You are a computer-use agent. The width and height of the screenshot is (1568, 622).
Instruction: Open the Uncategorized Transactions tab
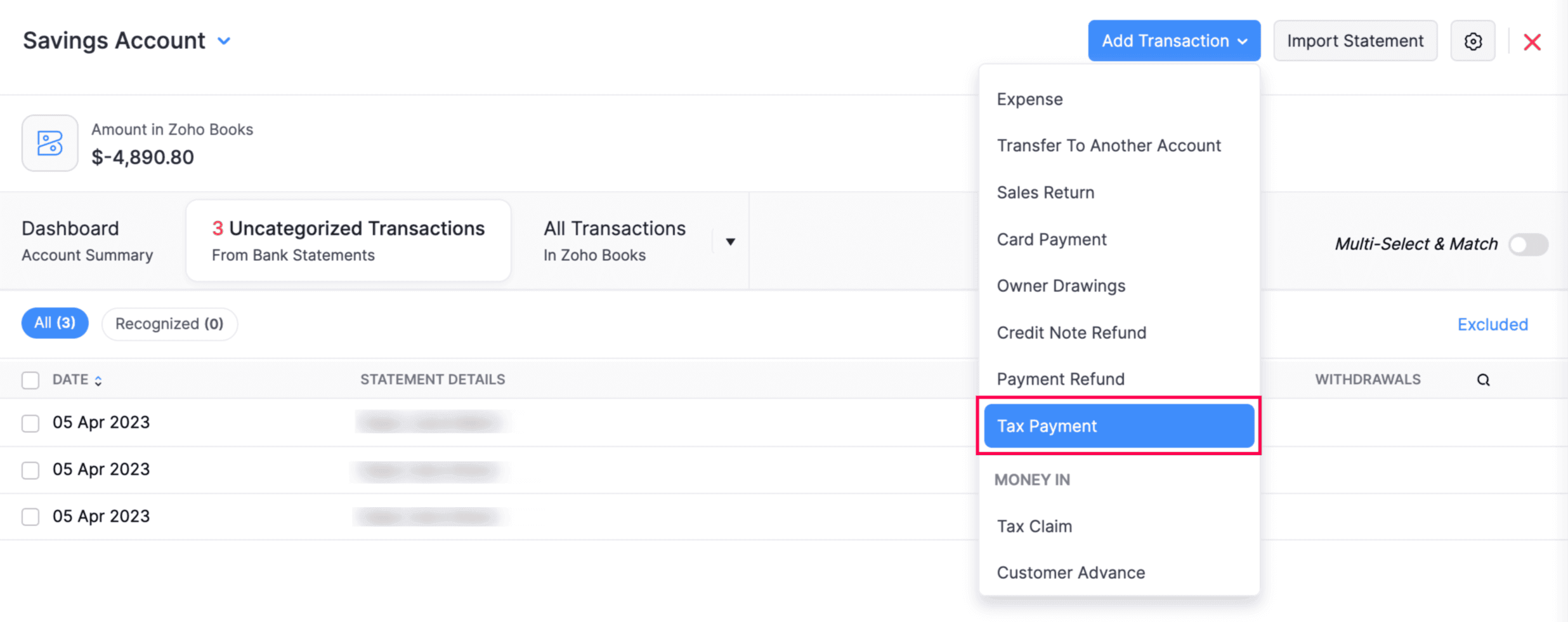coord(348,240)
